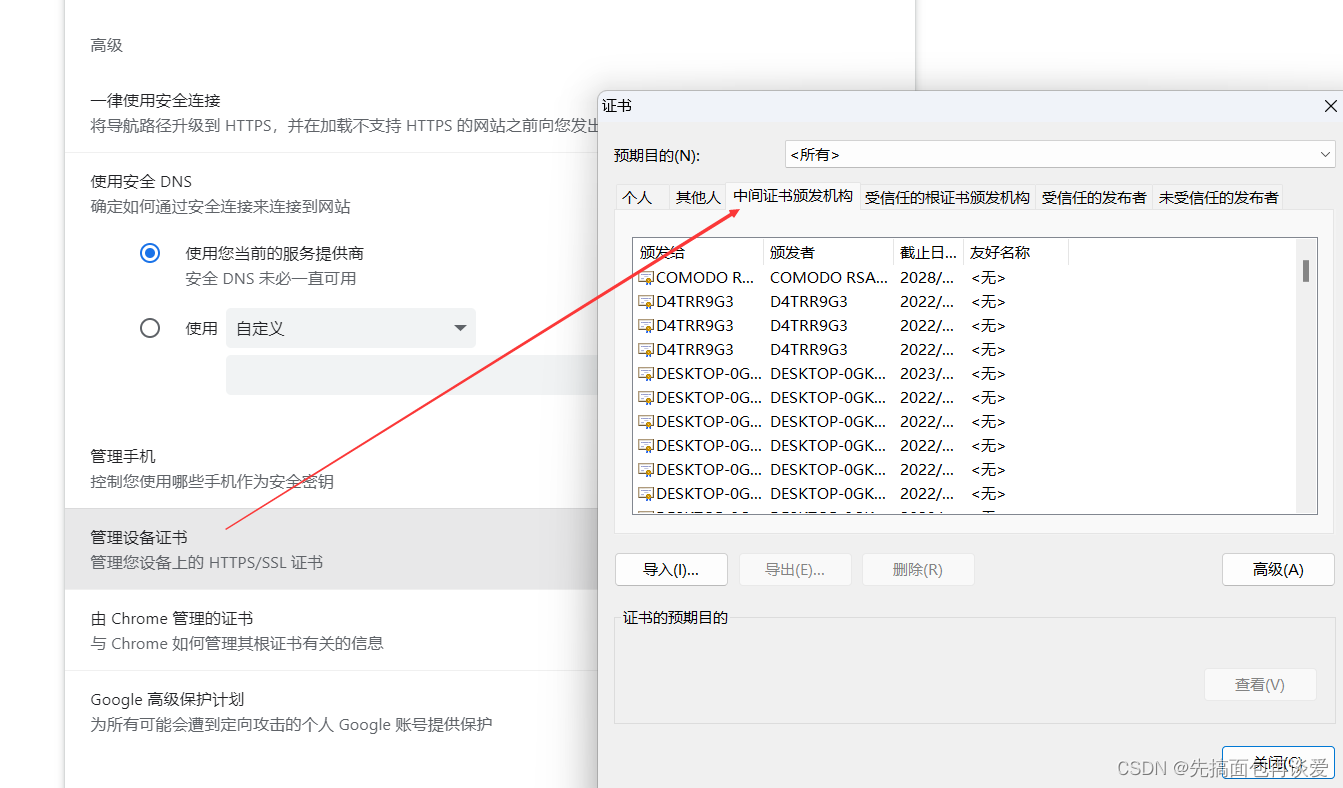Screen dimensions: 1343x788
Task: Click the certificate list vertical scrollbar thumb
Action: [x=1306, y=270]
